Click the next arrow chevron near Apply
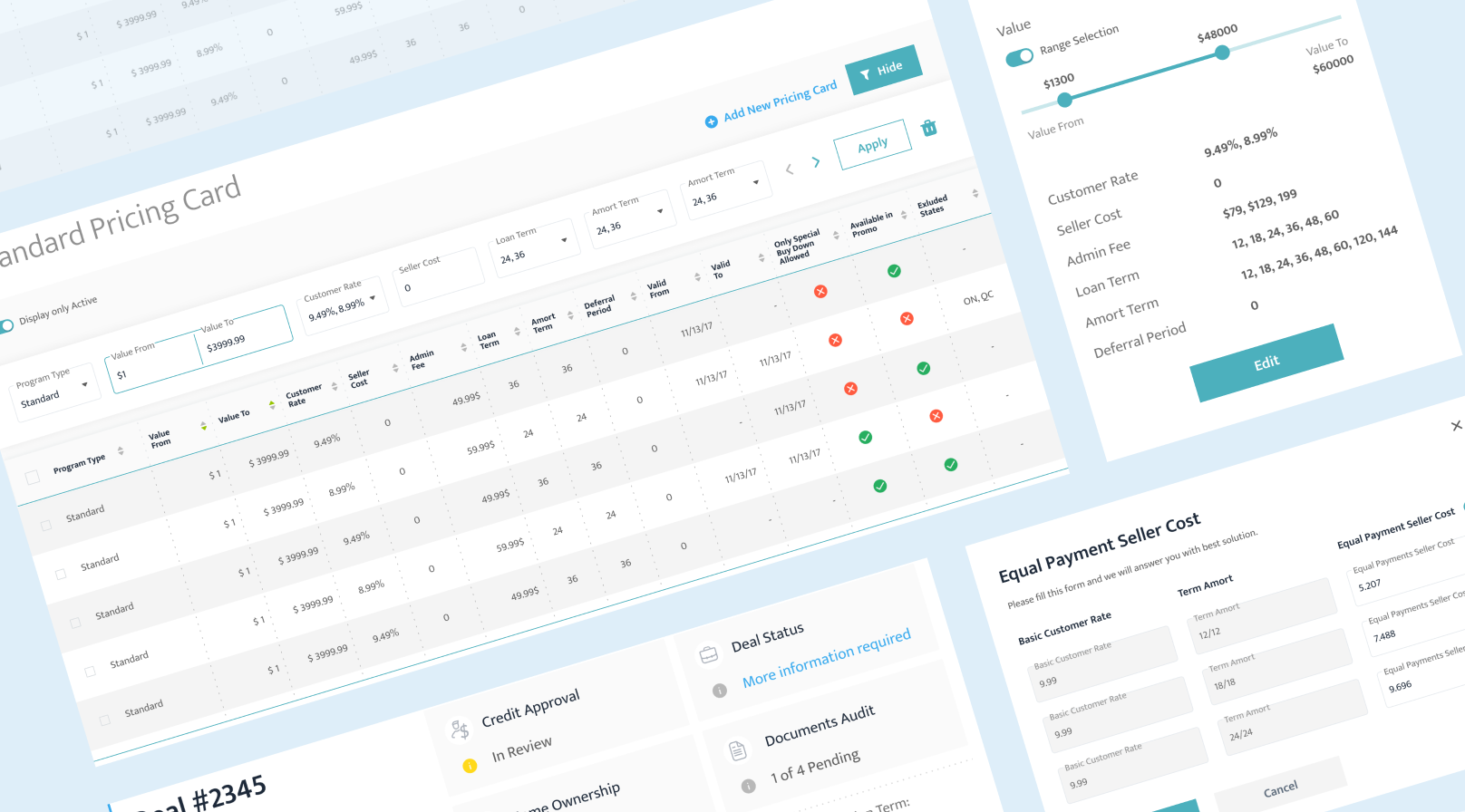The image size is (1465, 812). (x=816, y=162)
